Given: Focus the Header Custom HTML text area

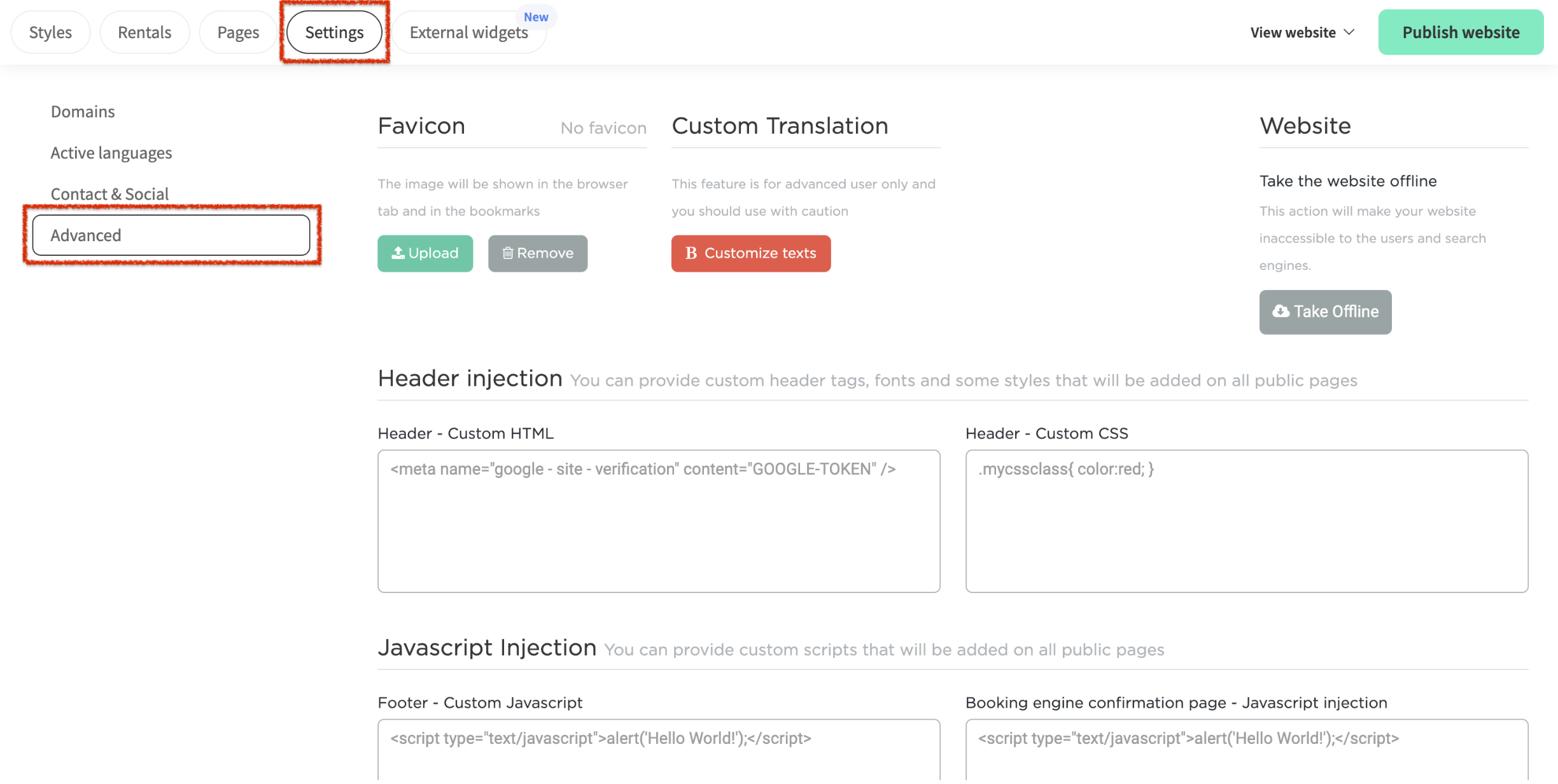Looking at the screenshot, I should point(658,521).
